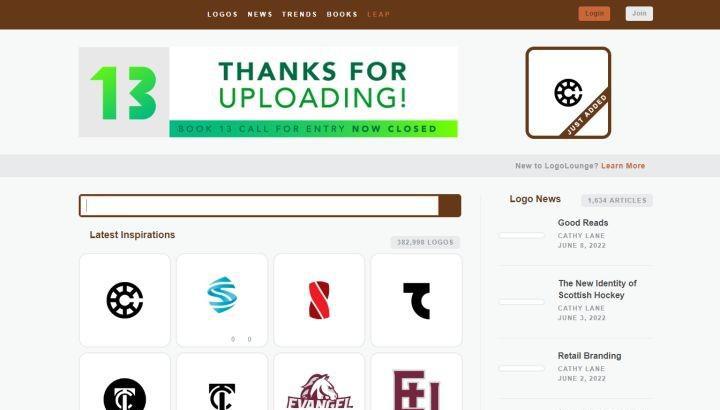Open the Just Added logo tile

[568, 93]
